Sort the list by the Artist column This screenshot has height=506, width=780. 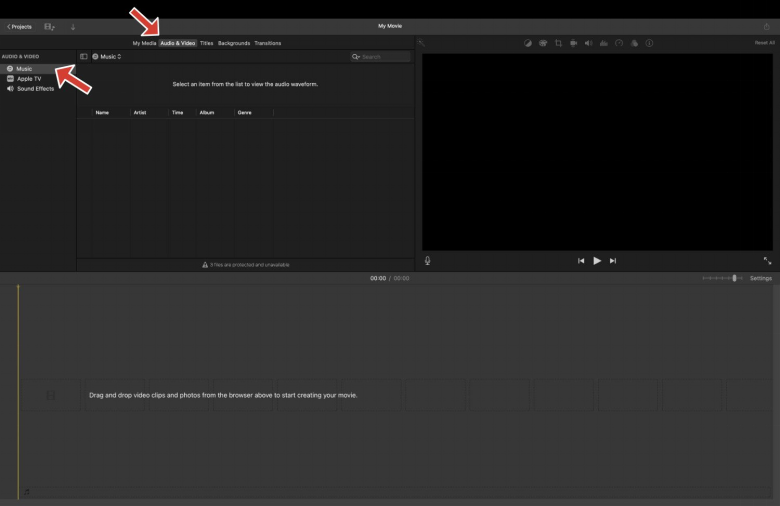tap(140, 112)
